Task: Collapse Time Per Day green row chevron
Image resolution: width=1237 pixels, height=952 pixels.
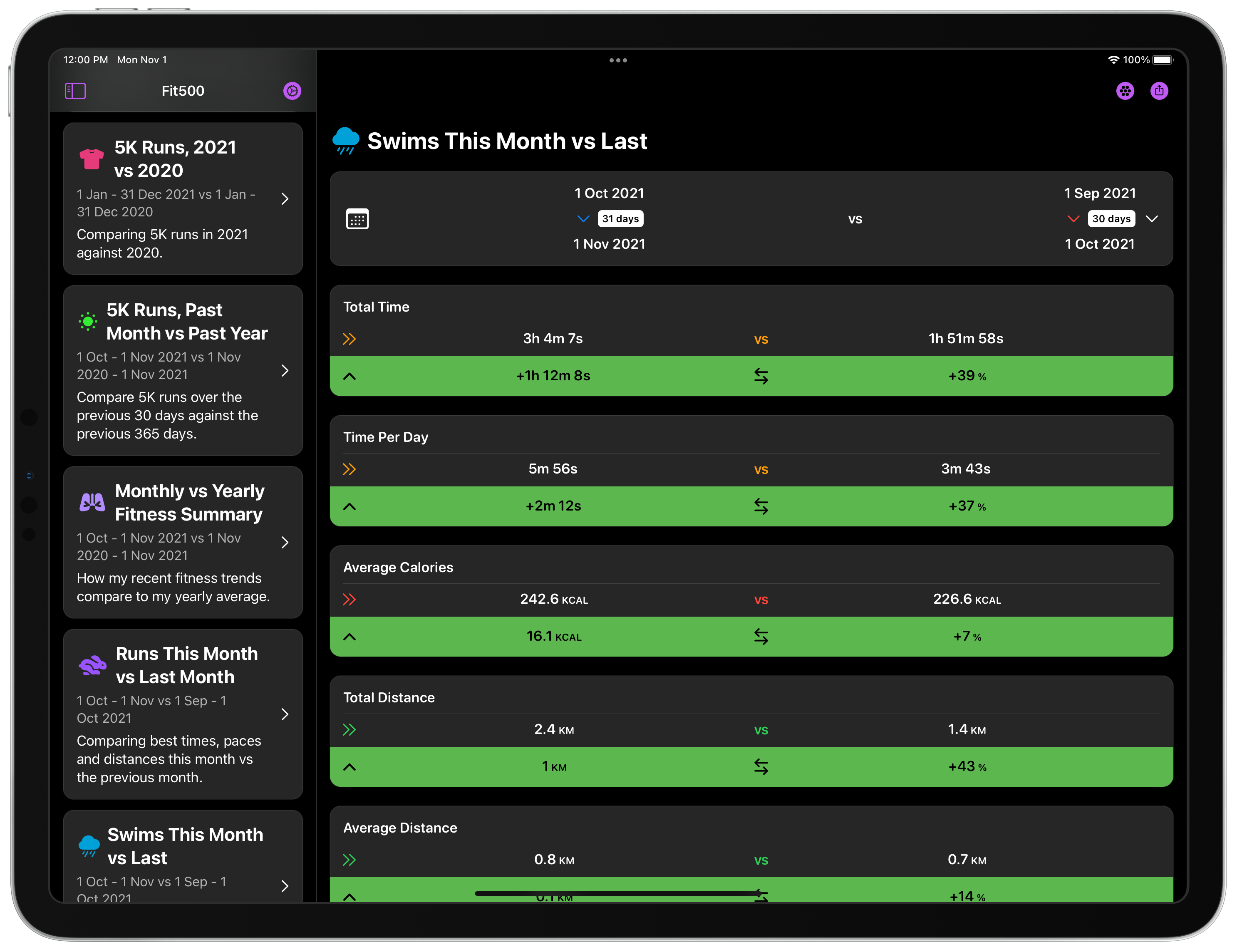Action: 350,506
